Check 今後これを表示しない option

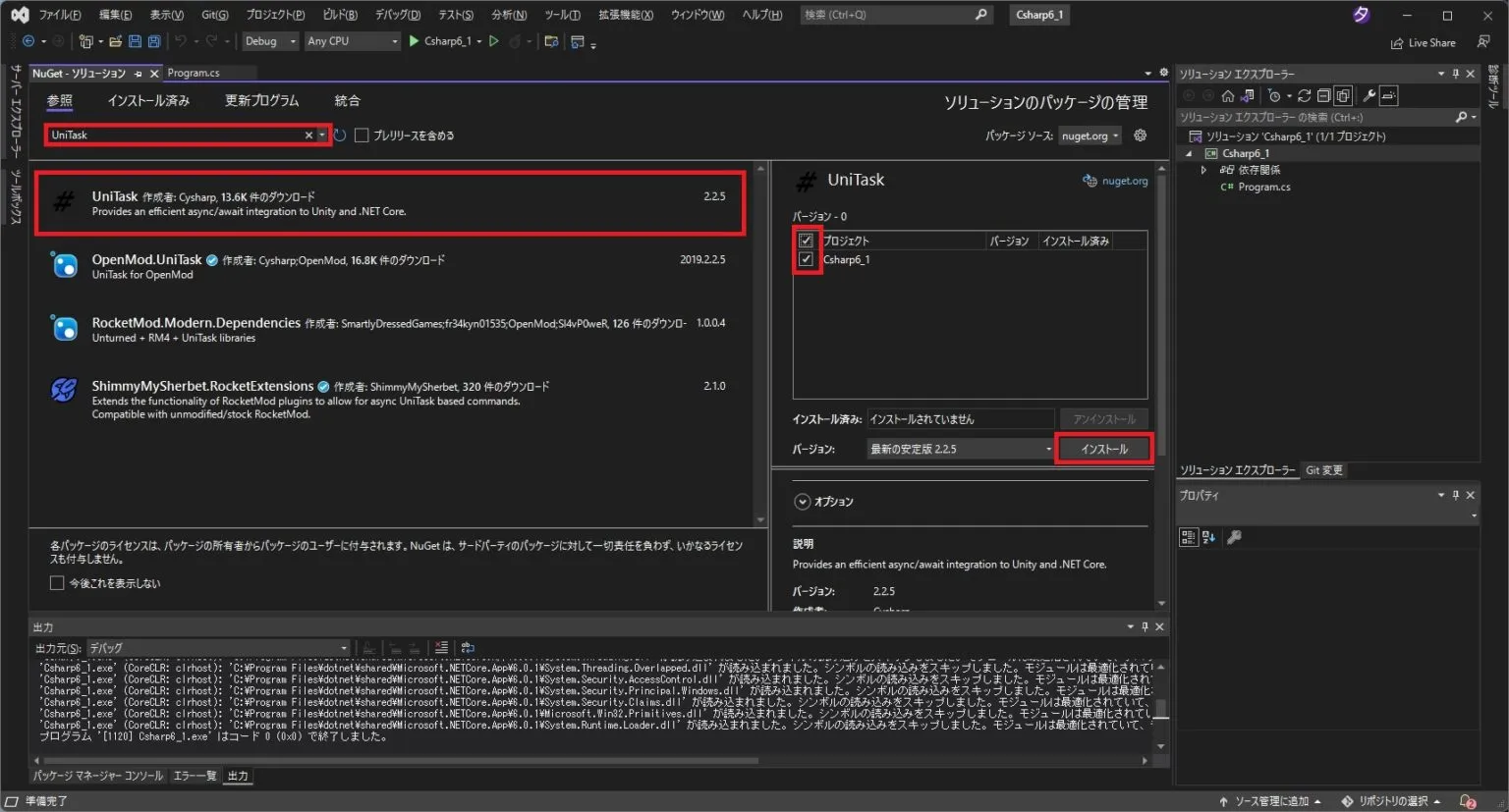(x=57, y=582)
